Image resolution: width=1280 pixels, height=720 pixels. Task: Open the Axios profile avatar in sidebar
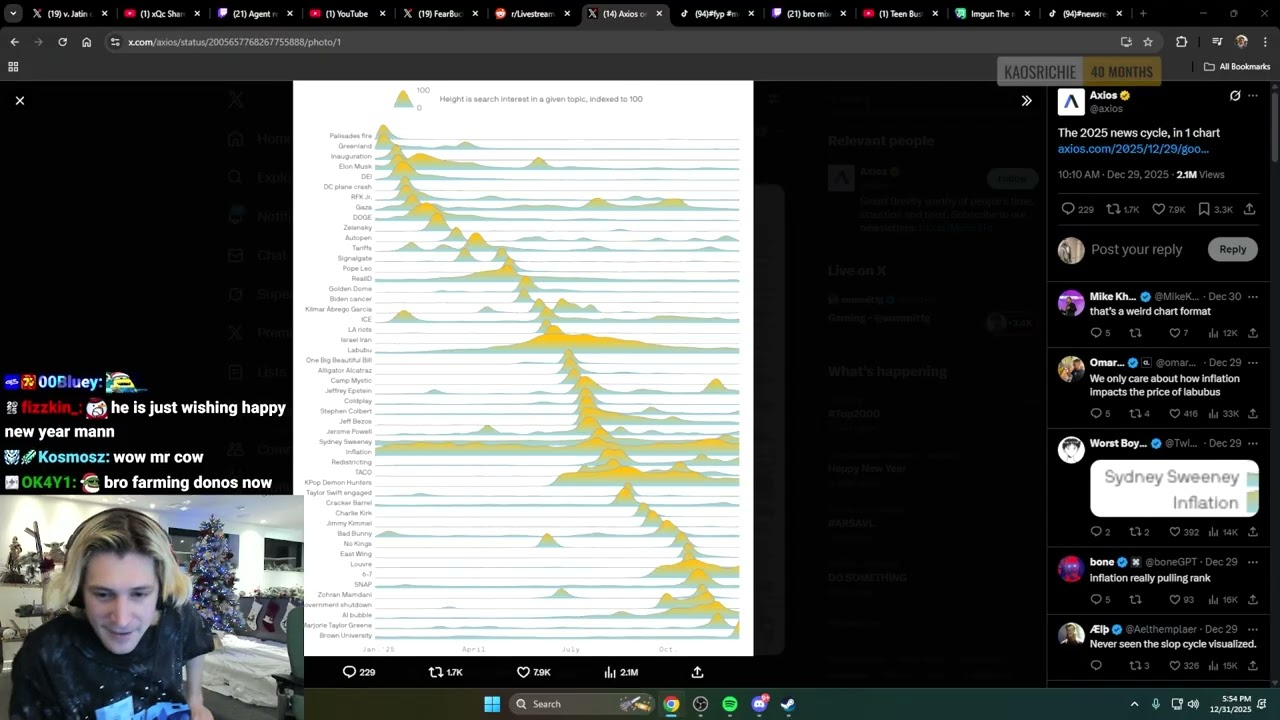(x=1071, y=102)
